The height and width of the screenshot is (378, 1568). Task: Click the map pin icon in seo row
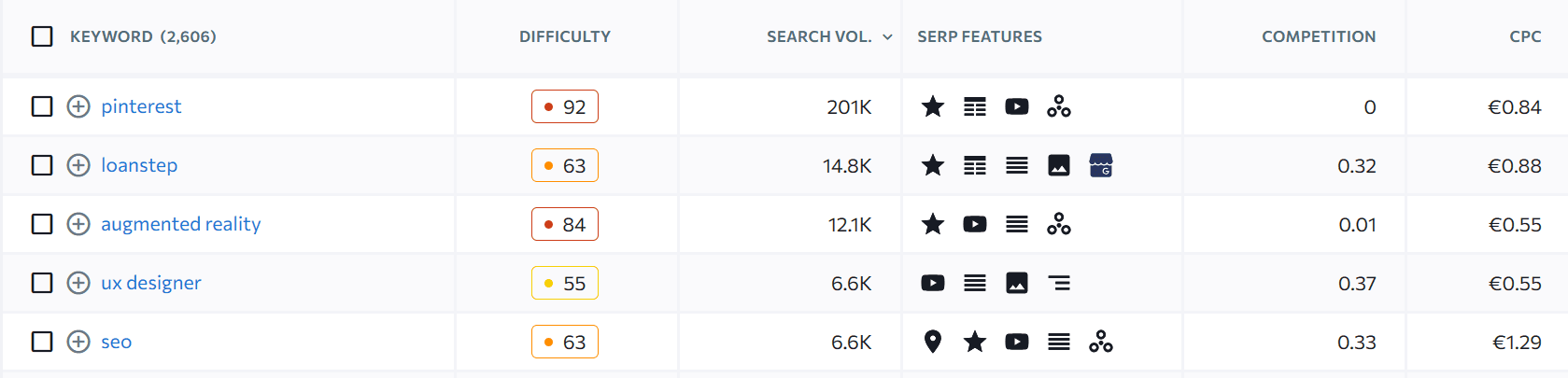coord(932,342)
